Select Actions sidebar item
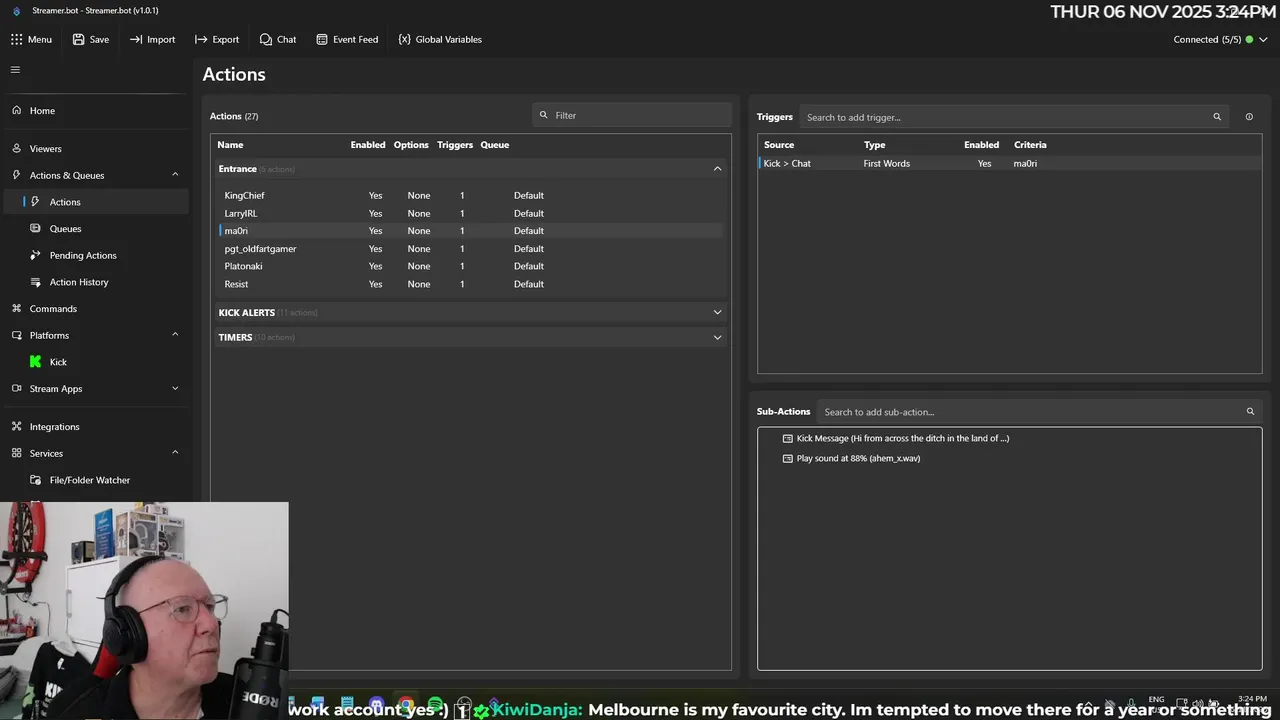This screenshot has height=720, width=1280. [x=65, y=202]
